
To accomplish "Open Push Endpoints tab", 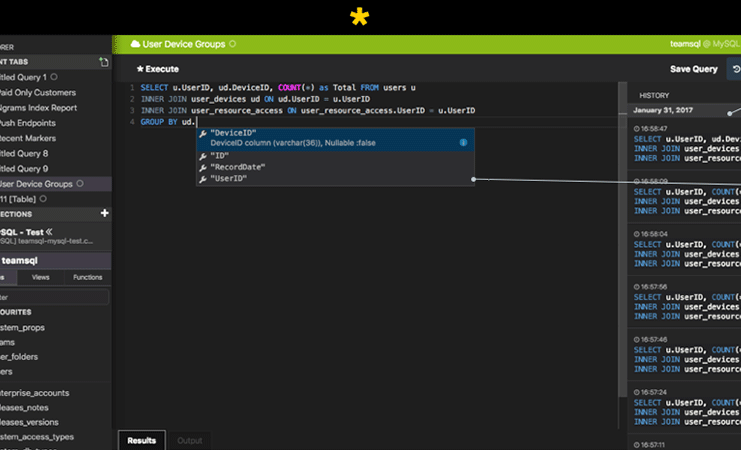I will 55,123.
